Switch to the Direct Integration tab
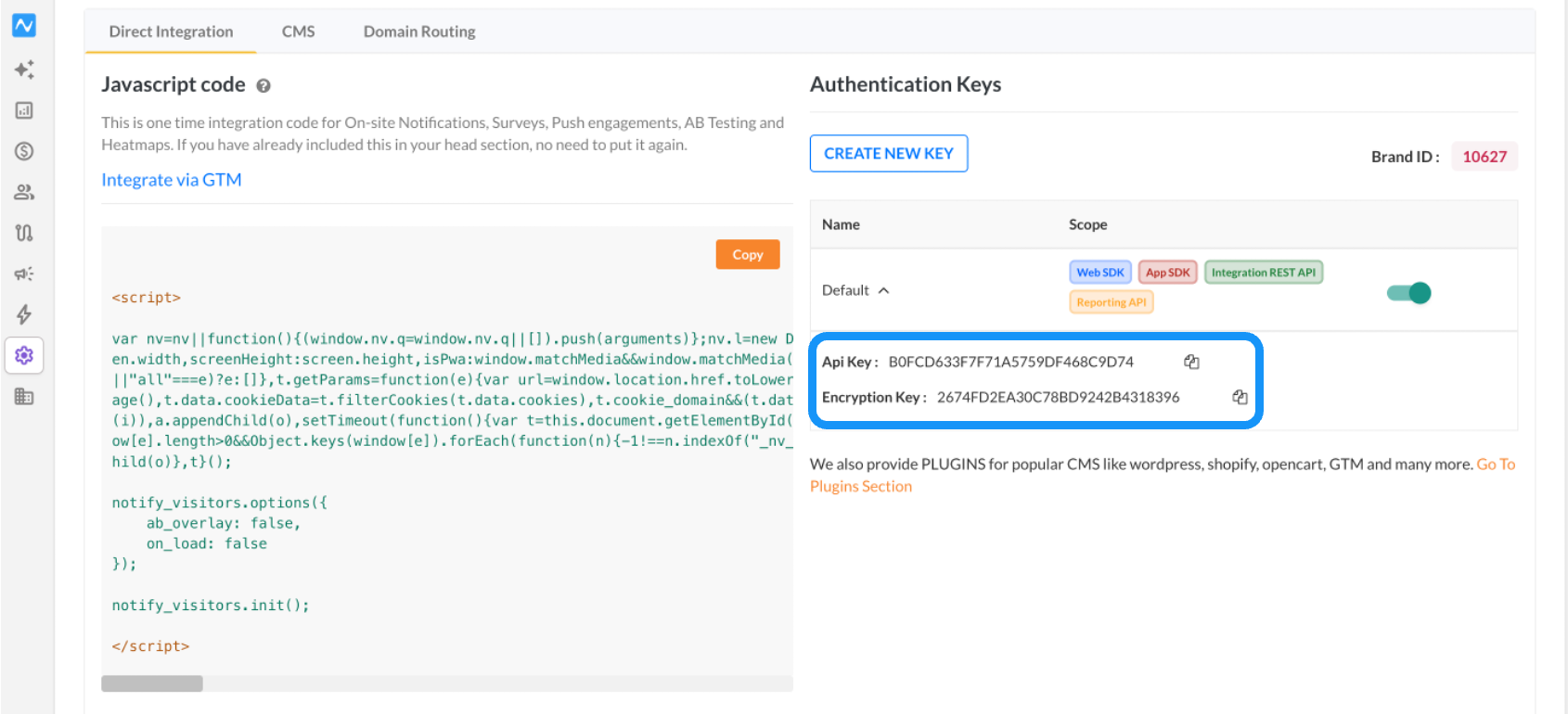The height and width of the screenshot is (714, 1568). click(x=171, y=32)
